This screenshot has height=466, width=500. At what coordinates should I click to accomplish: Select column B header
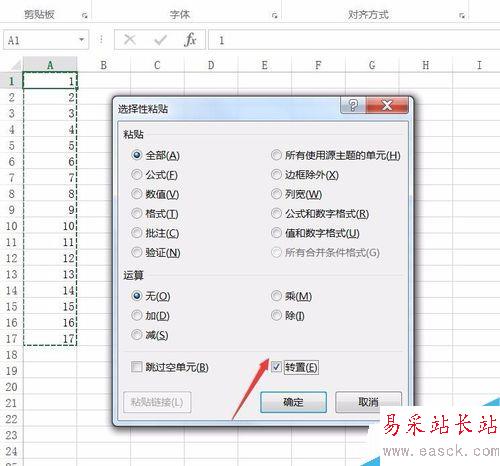[x=104, y=65]
